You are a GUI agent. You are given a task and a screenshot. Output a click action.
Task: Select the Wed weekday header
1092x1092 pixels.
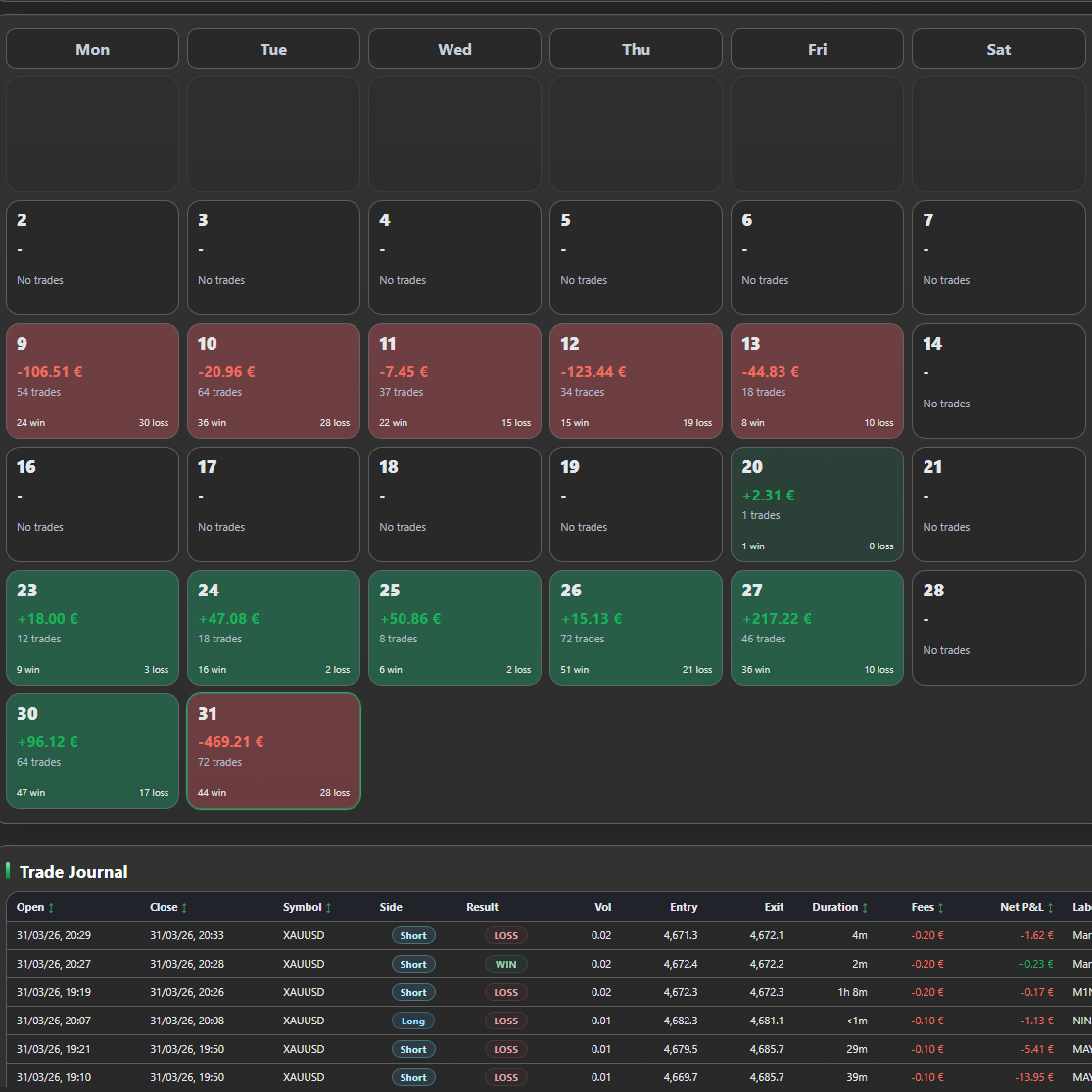coord(454,49)
